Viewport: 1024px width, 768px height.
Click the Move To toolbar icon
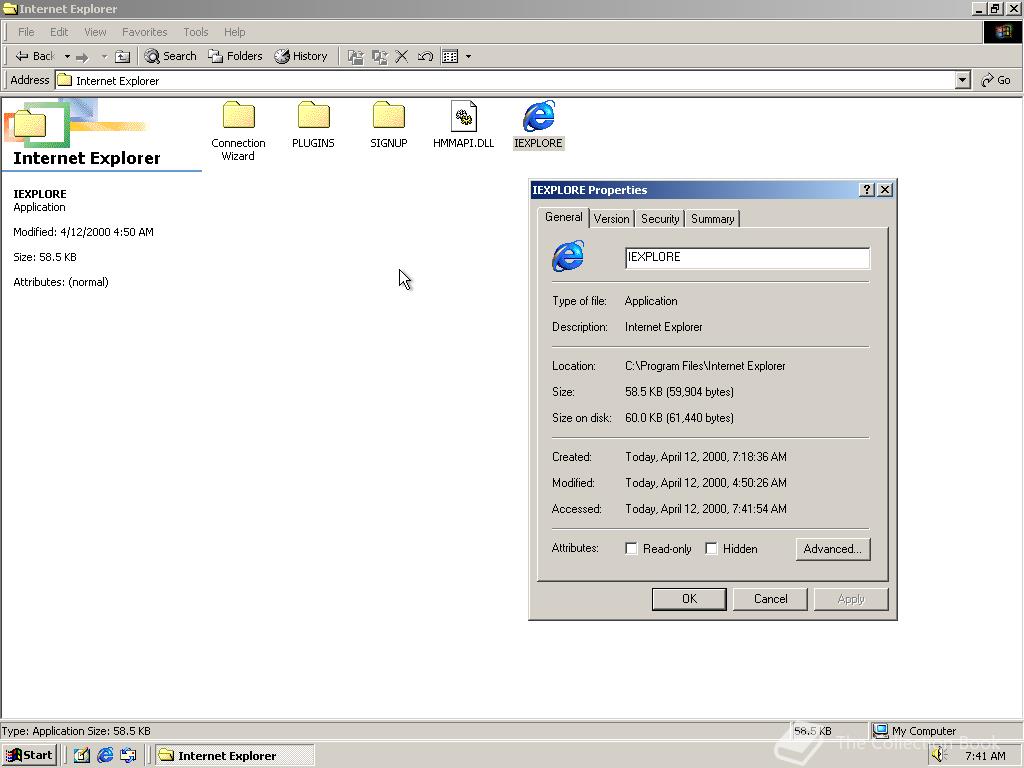click(355, 57)
